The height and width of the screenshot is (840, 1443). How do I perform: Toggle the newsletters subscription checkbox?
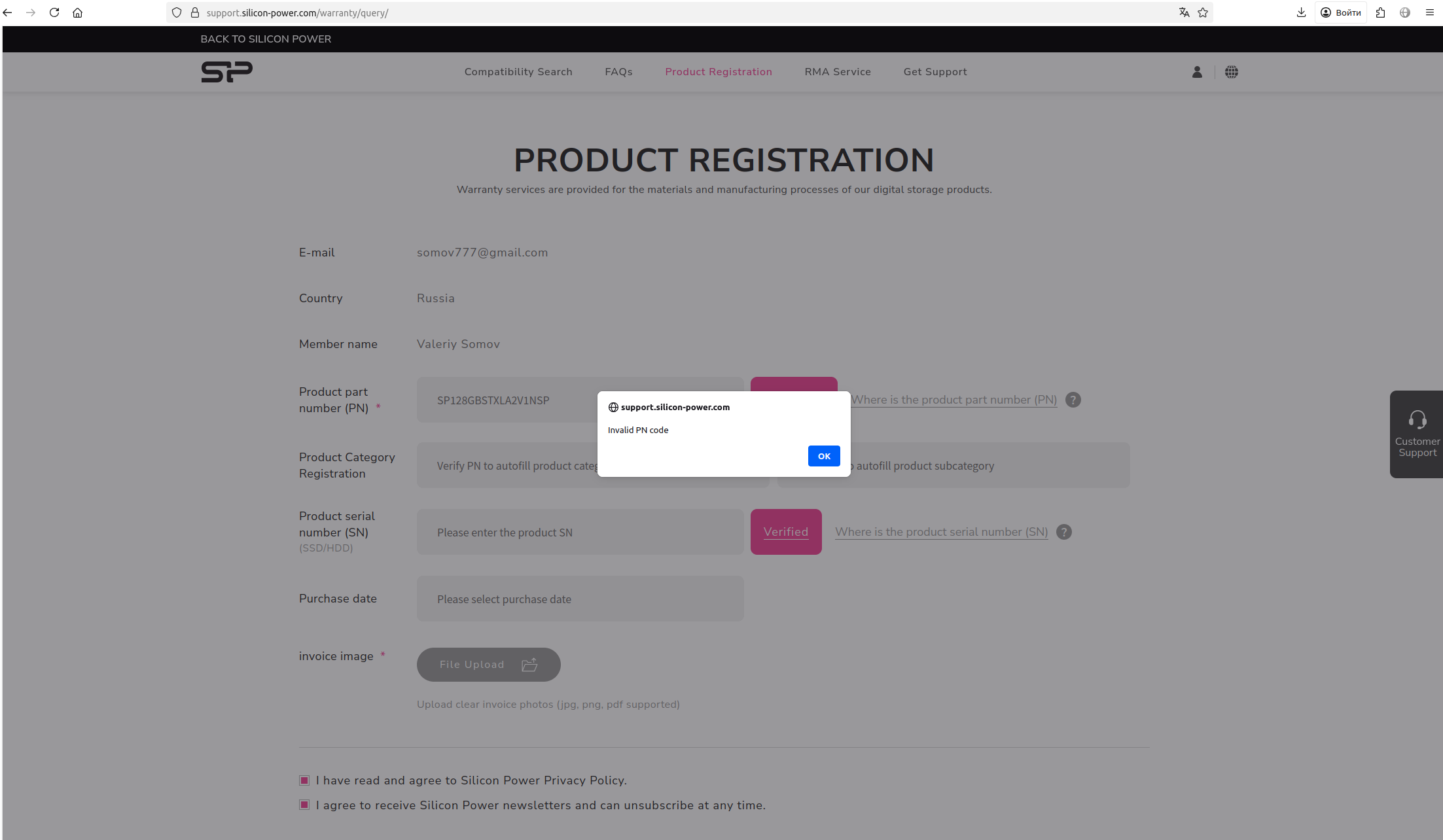tap(304, 805)
